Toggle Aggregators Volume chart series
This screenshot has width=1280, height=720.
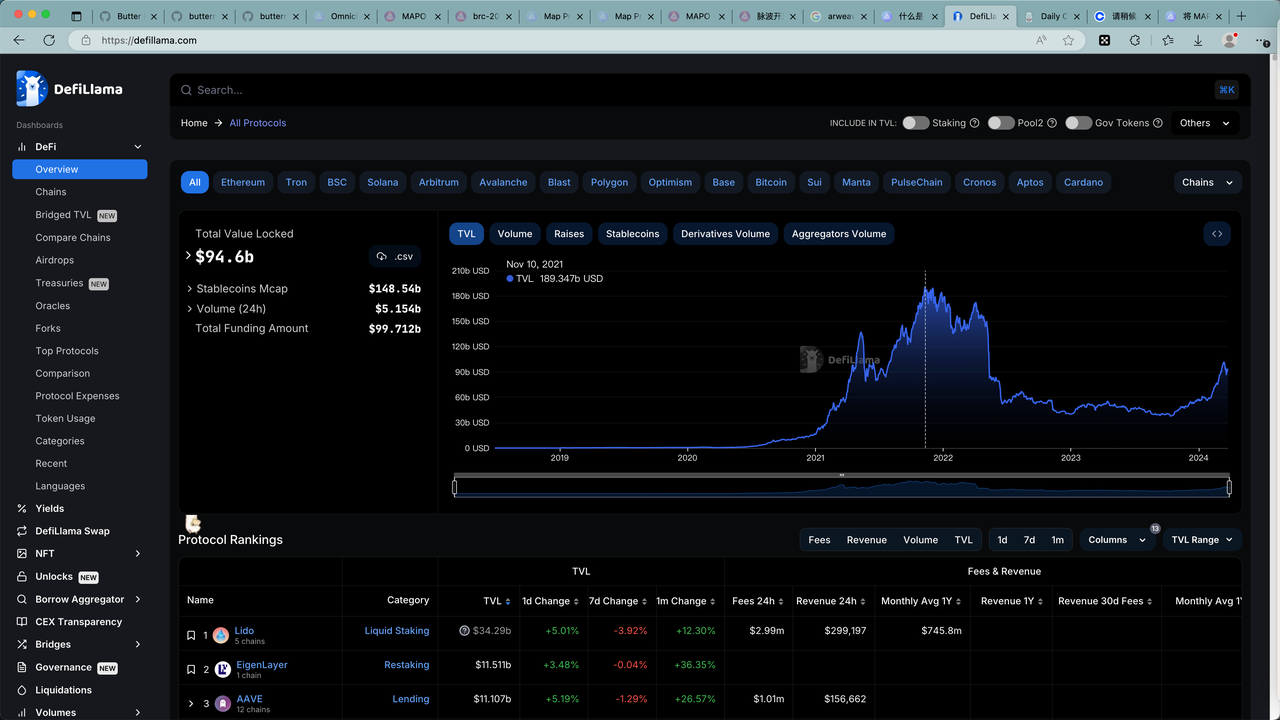(x=839, y=233)
